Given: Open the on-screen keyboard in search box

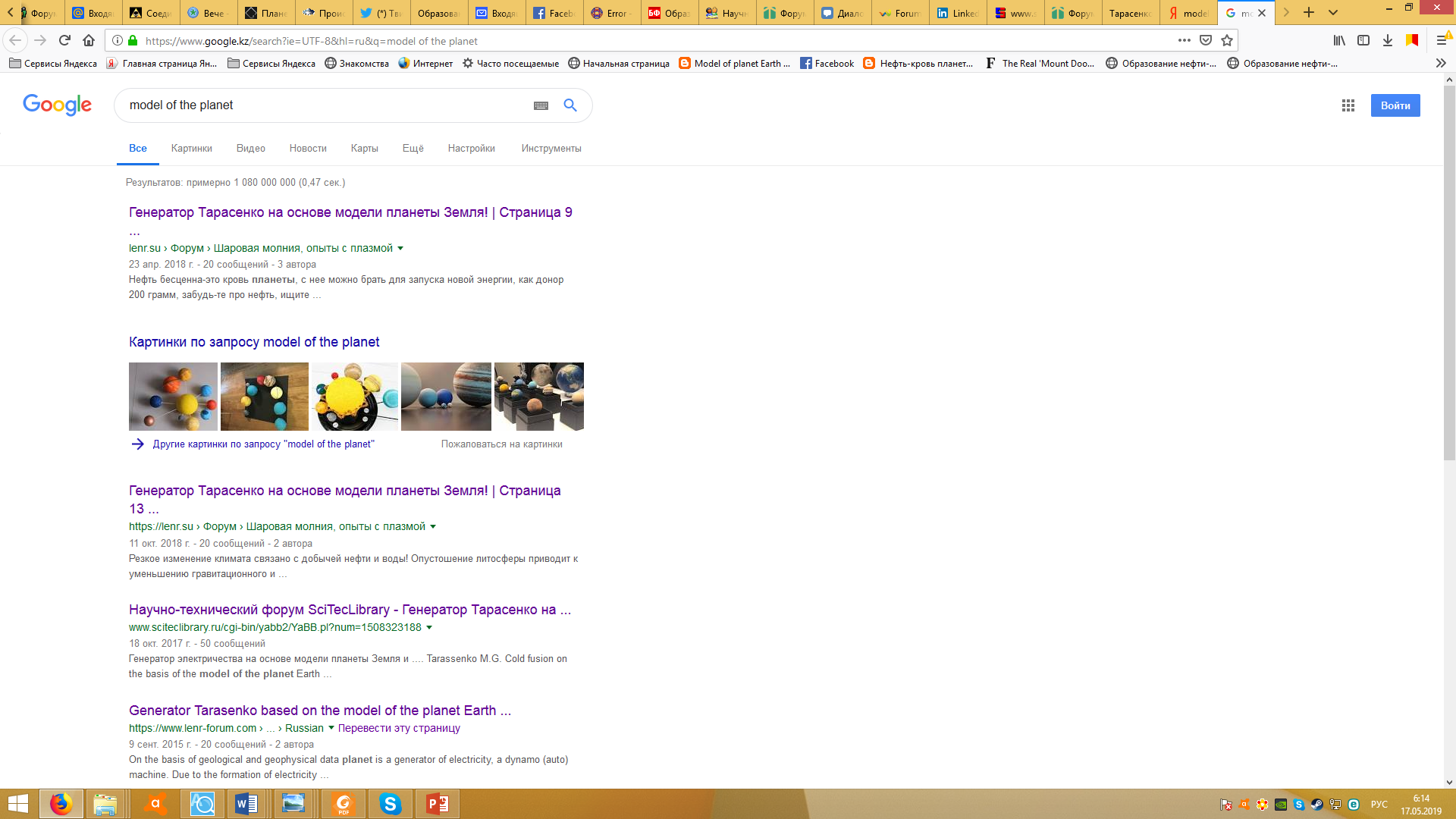Looking at the screenshot, I should pyautogui.click(x=541, y=105).
